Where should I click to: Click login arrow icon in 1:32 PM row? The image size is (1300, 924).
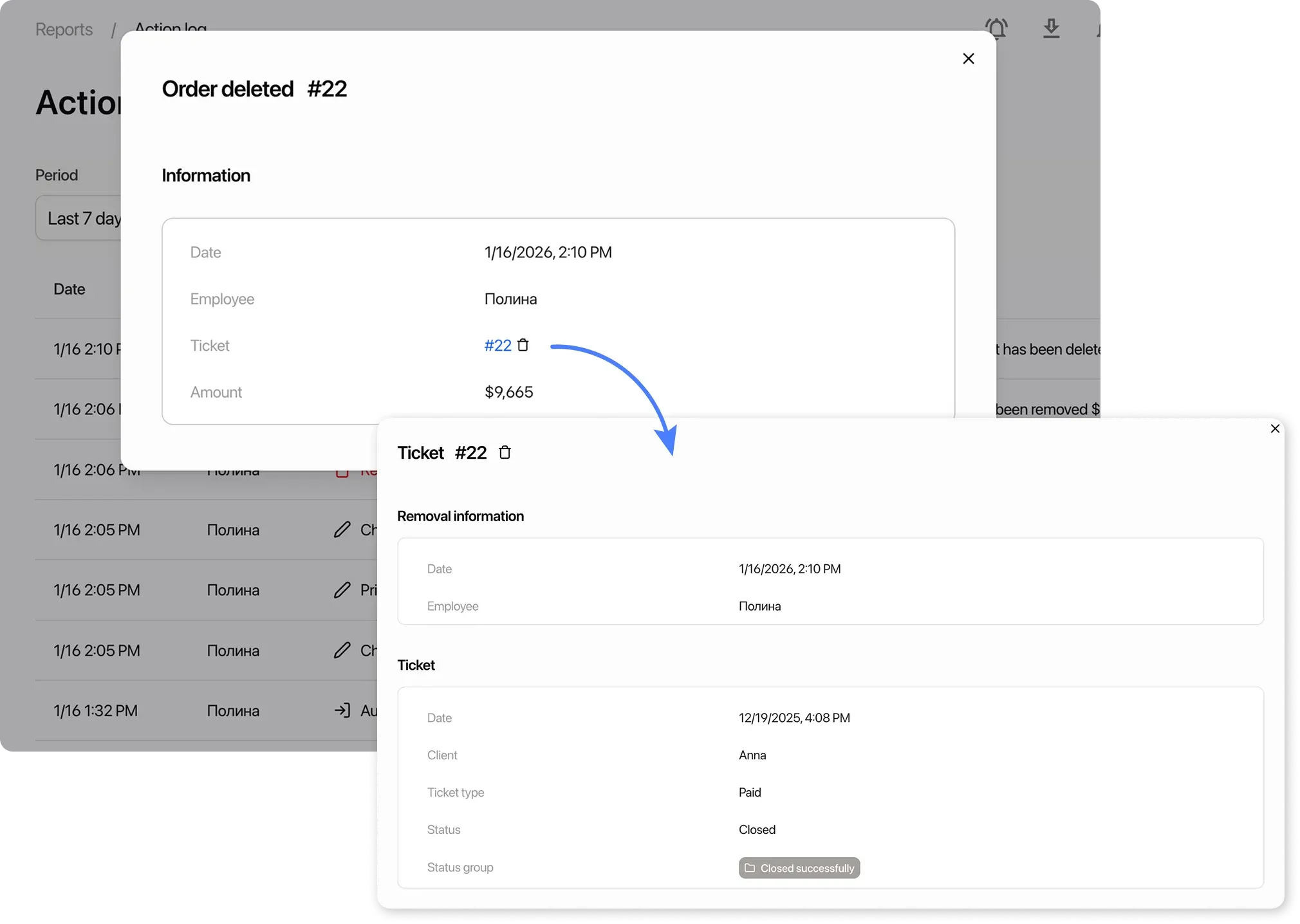tap(342, 710)
